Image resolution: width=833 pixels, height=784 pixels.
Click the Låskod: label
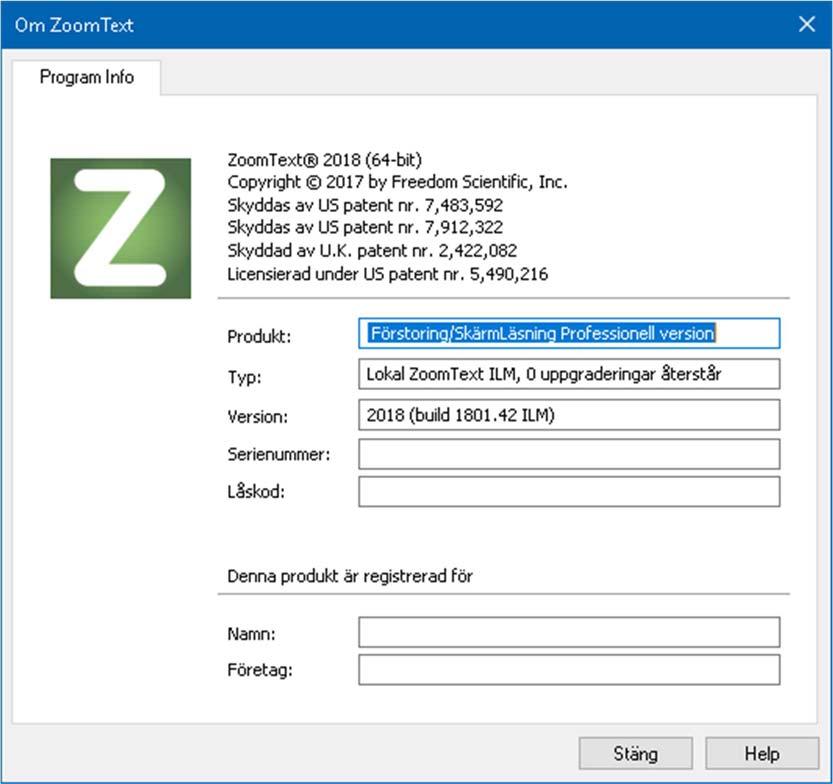click(256, 492)
